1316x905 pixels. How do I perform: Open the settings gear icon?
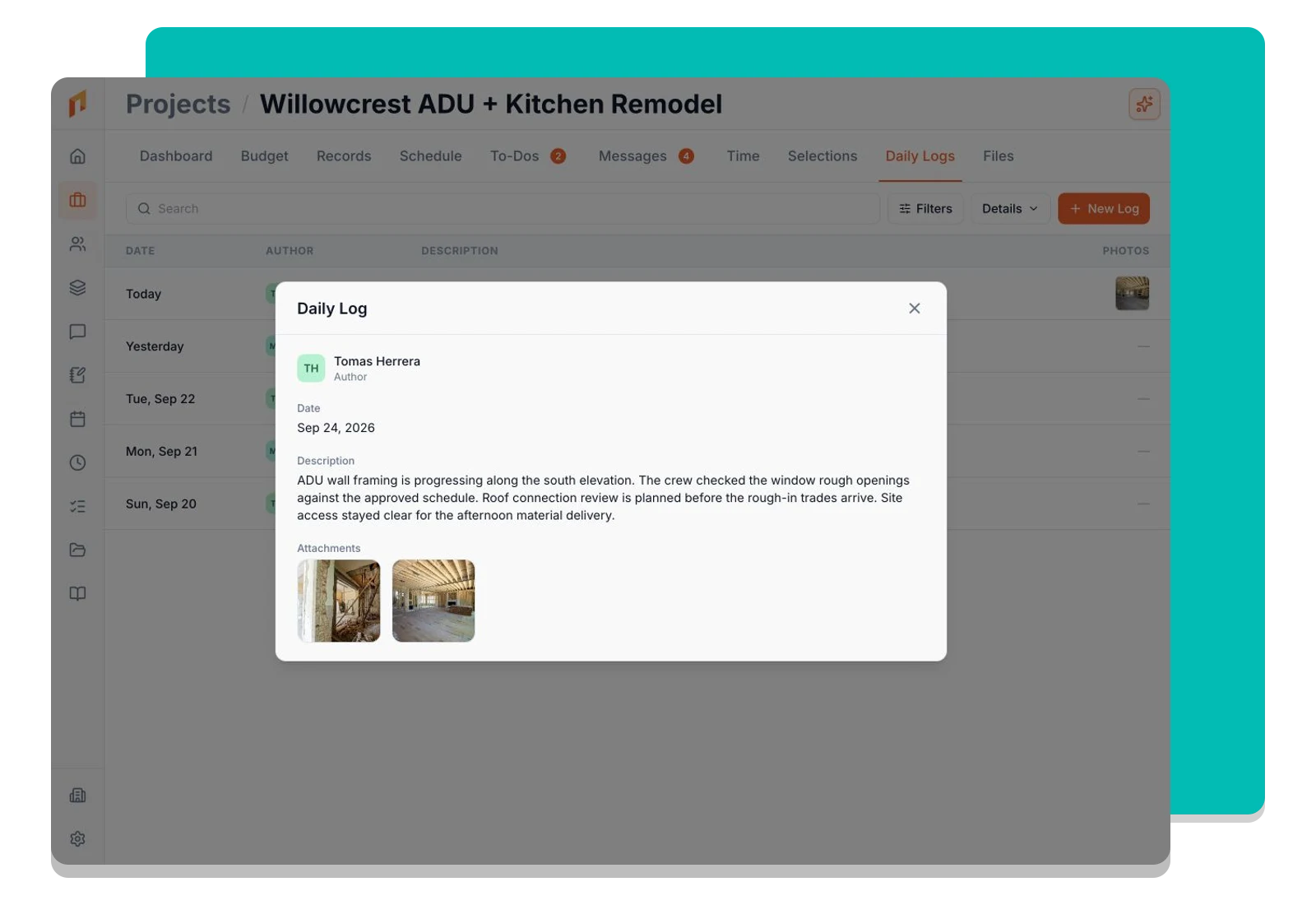(x=77, y=838)
